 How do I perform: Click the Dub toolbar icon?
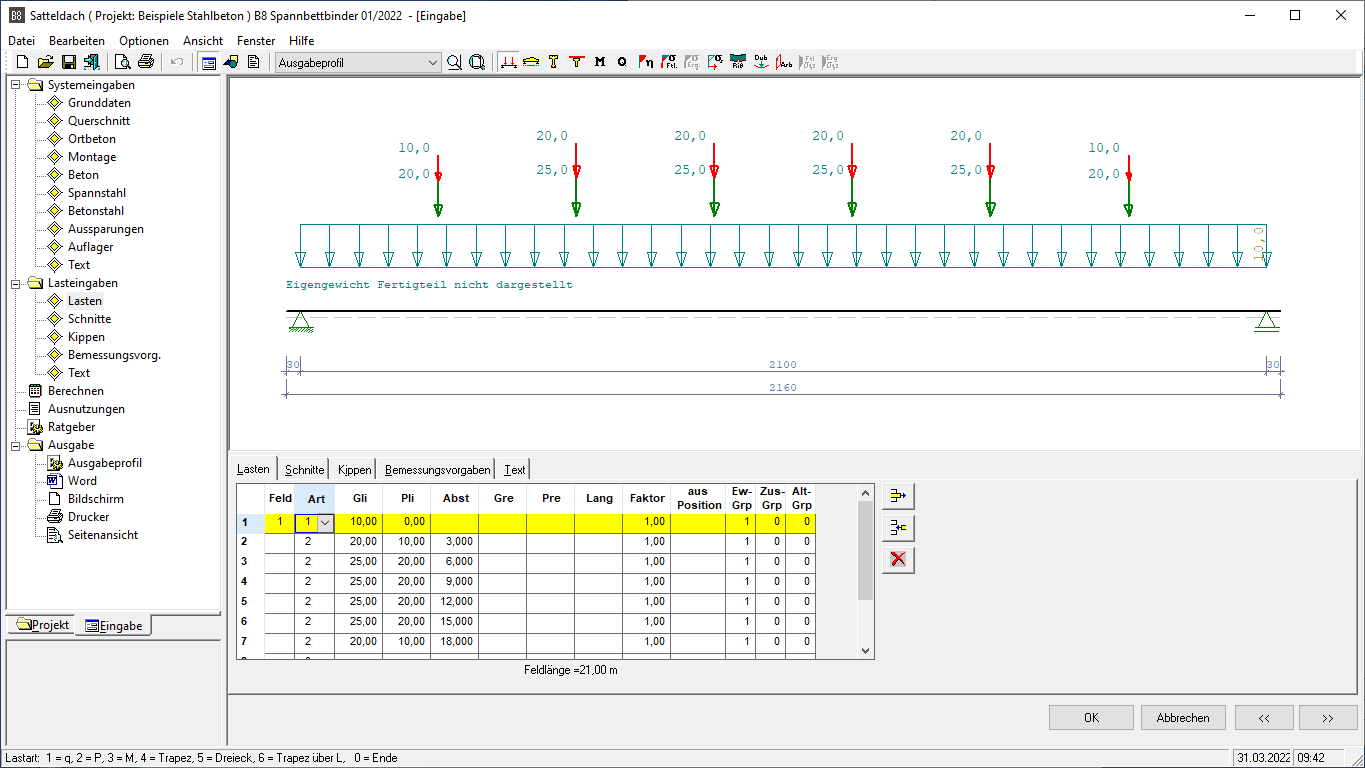coord(761,62)
